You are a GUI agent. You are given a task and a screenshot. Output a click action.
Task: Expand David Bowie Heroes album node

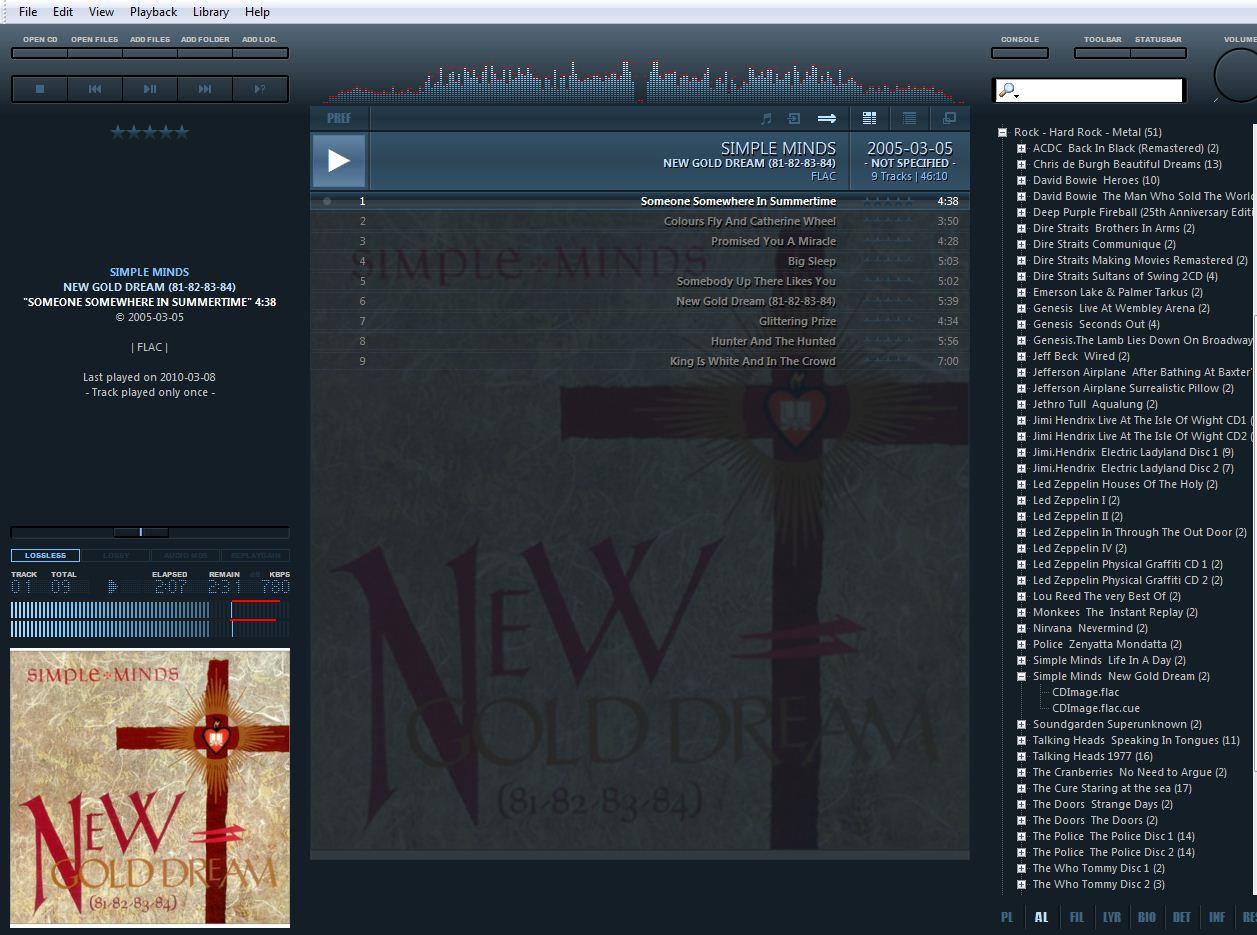[1021, 180]
